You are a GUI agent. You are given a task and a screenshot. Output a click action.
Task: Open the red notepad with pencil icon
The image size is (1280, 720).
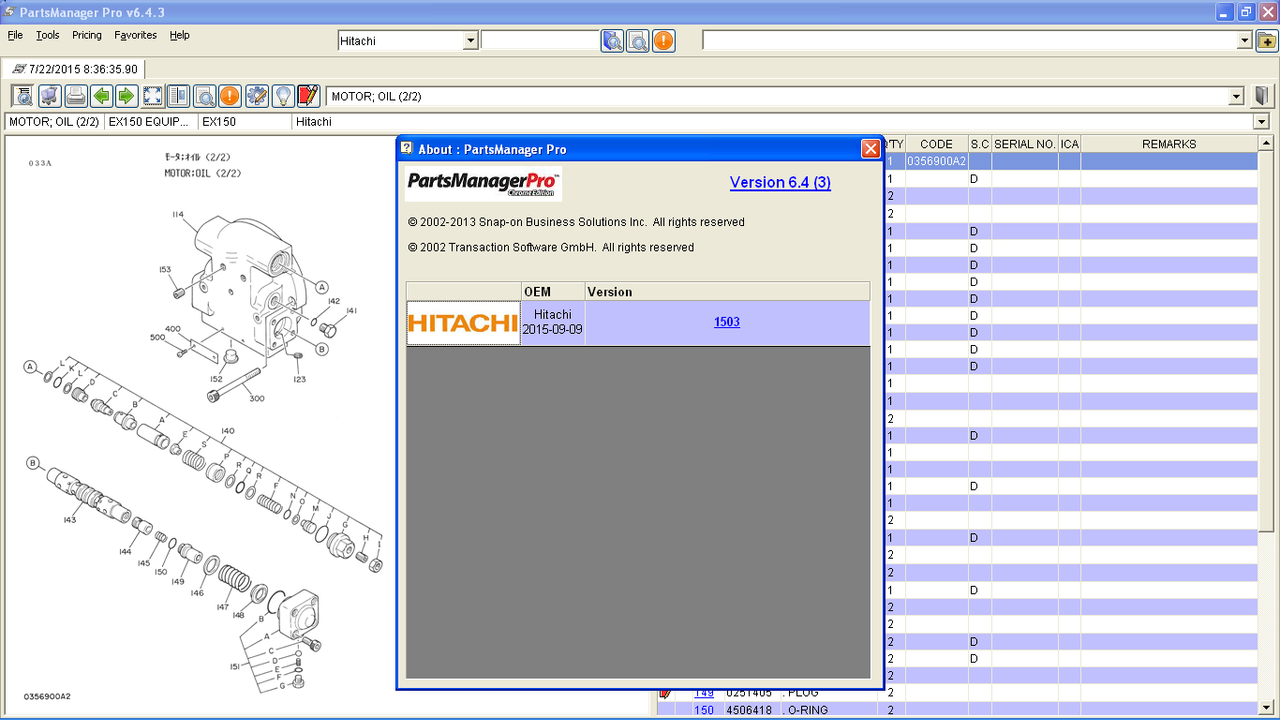pyautogui.click(x=308, y=96)
